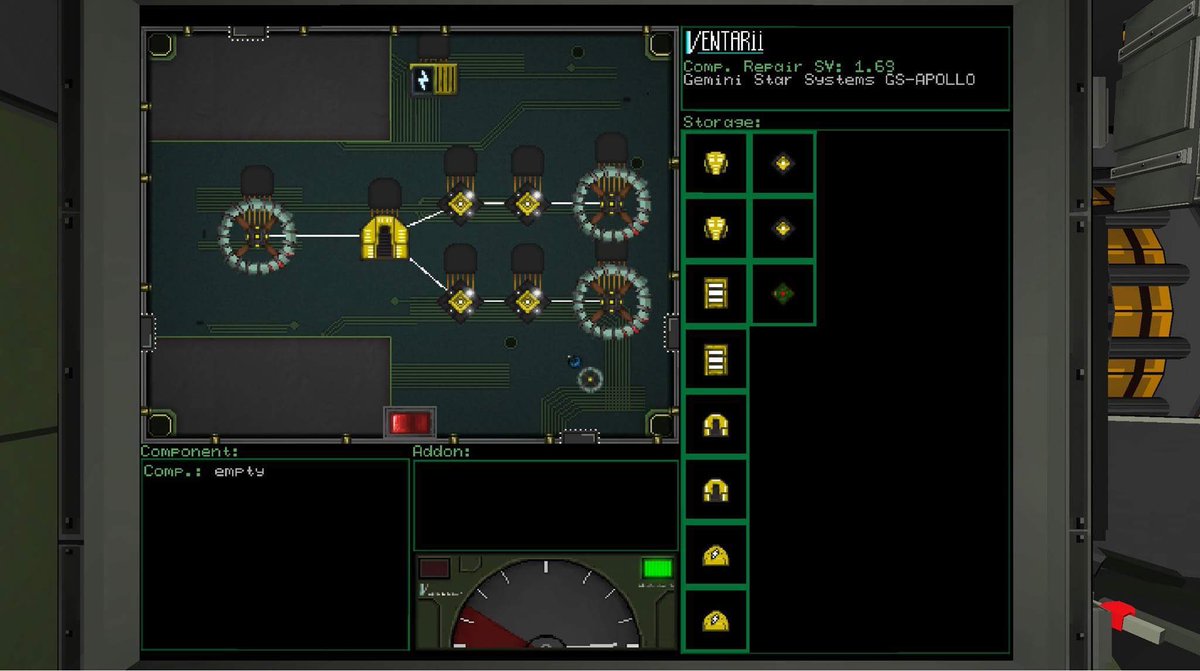The height and width of the screenshot is (671, 1200).
Task: Select the red-green diamond chip in storage
Action: 782,294
